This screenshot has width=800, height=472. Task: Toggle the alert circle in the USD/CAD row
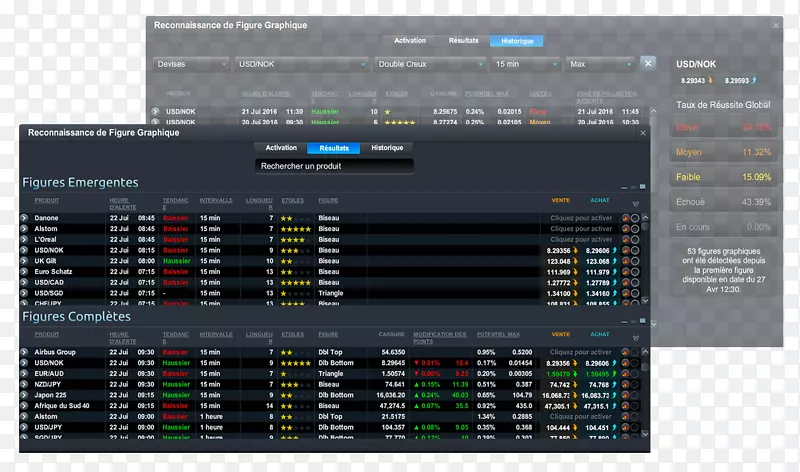point(635,282)
